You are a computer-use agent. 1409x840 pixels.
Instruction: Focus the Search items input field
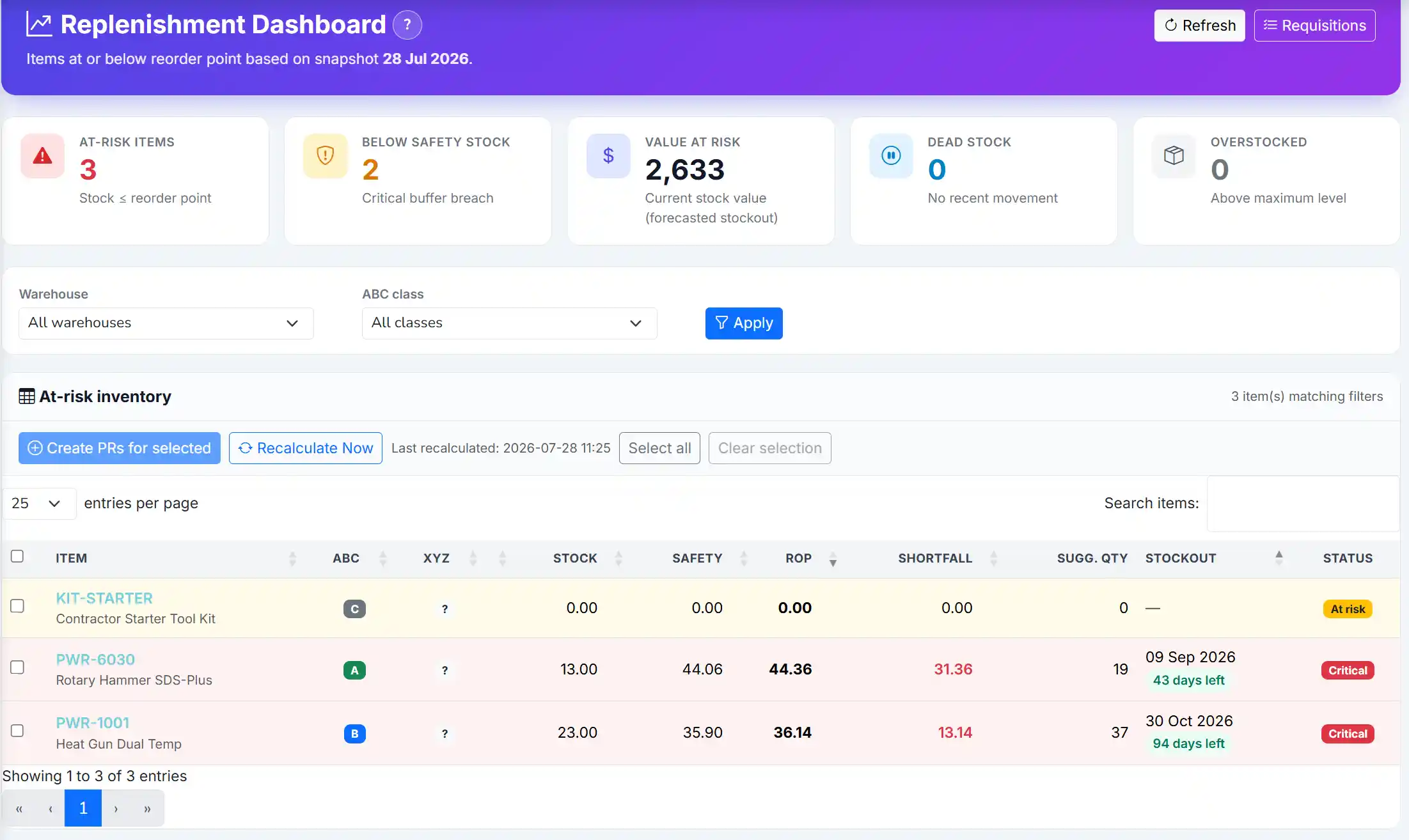[1303, 504]
